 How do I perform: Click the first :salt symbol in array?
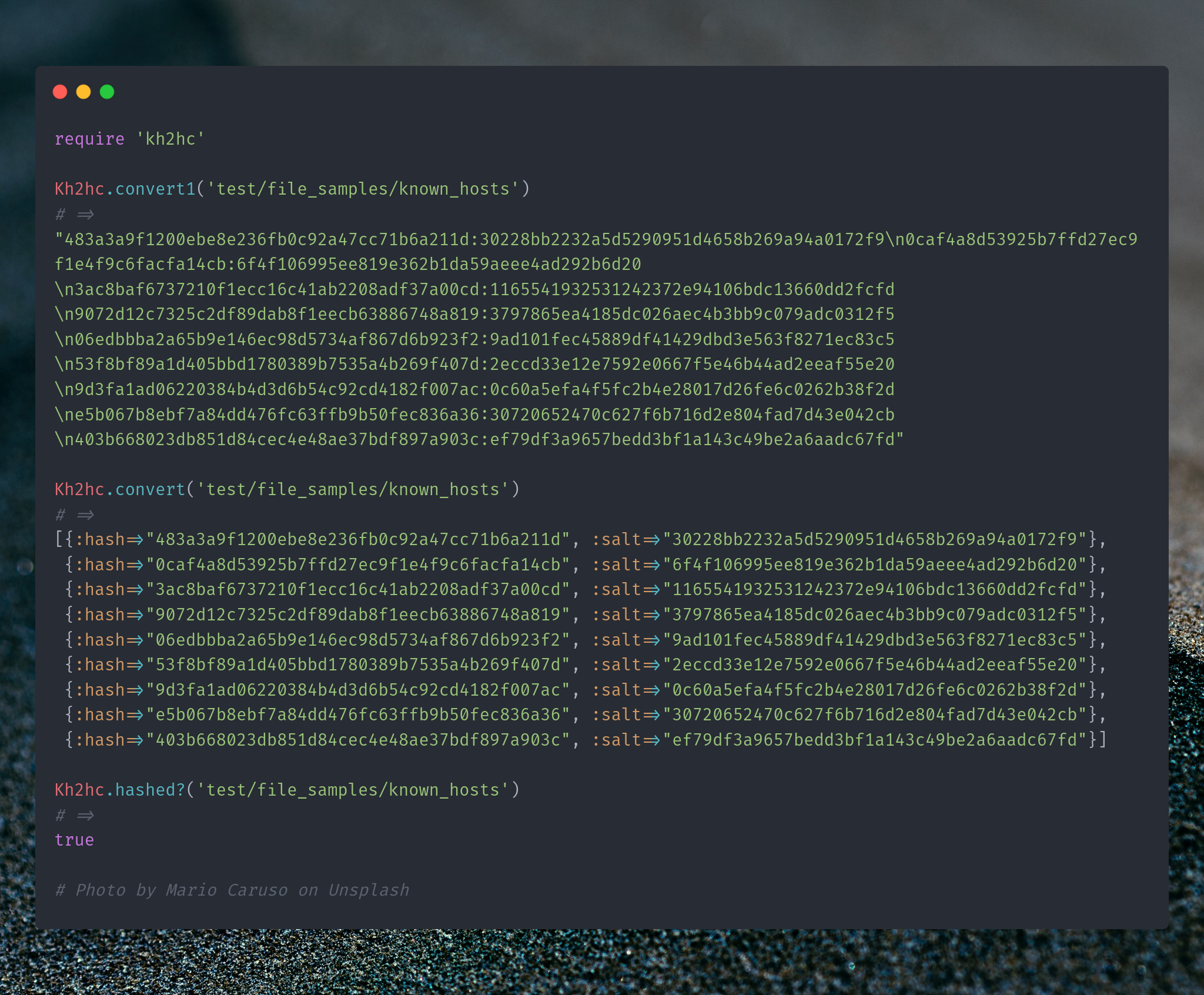coord(616,539)
